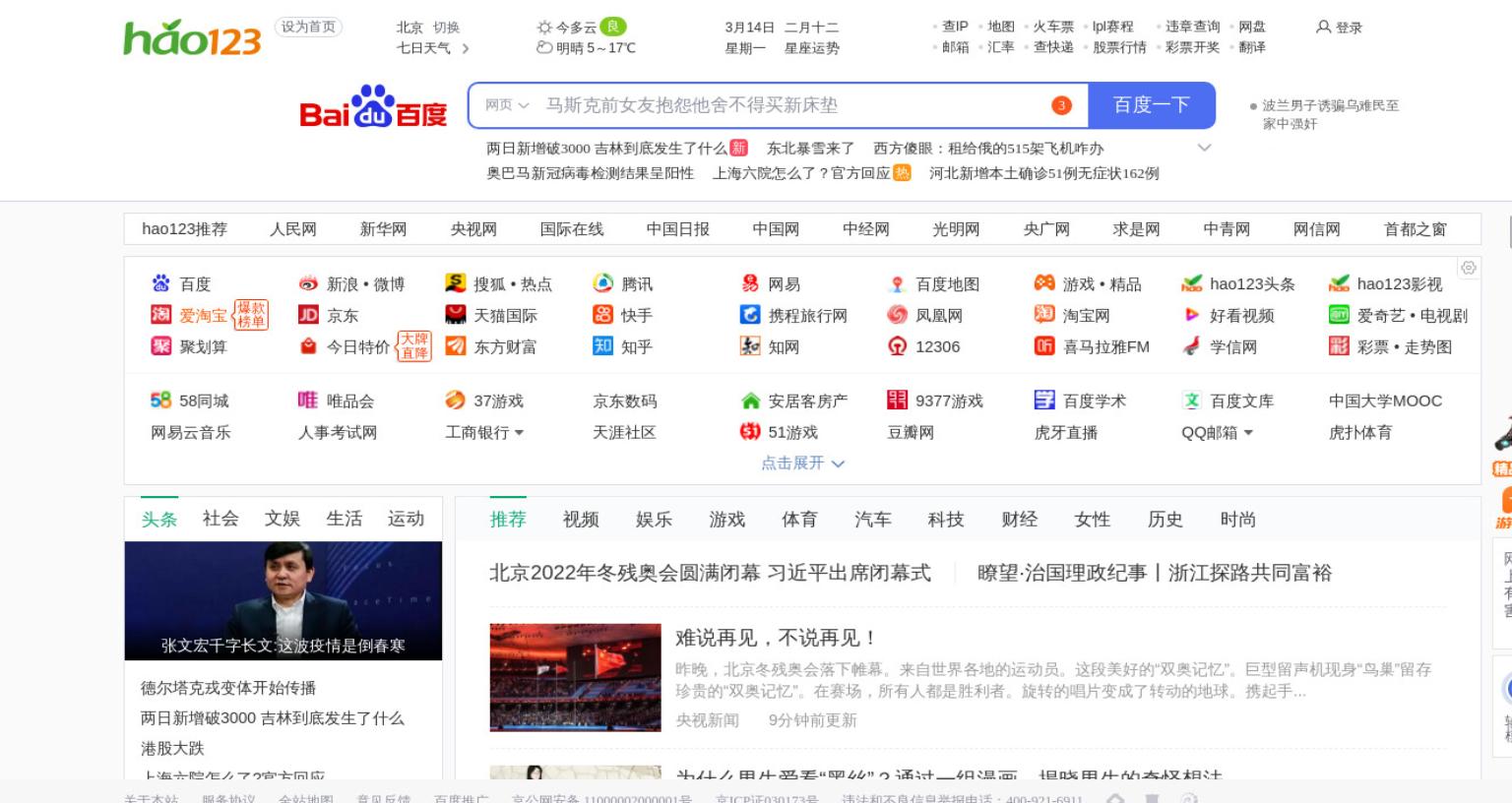1512x803 pixels.
Task: Click the 登录 user login icon
Action: click(x=1324, y=28)
